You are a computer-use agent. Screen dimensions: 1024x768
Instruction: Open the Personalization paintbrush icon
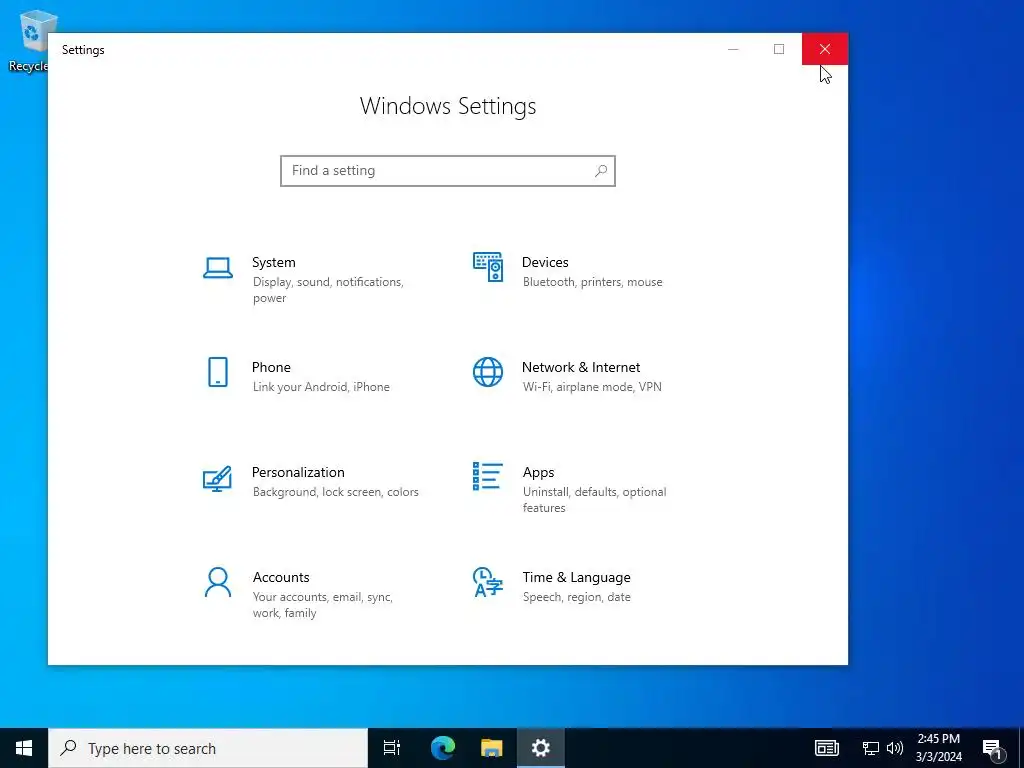point(217,479)
